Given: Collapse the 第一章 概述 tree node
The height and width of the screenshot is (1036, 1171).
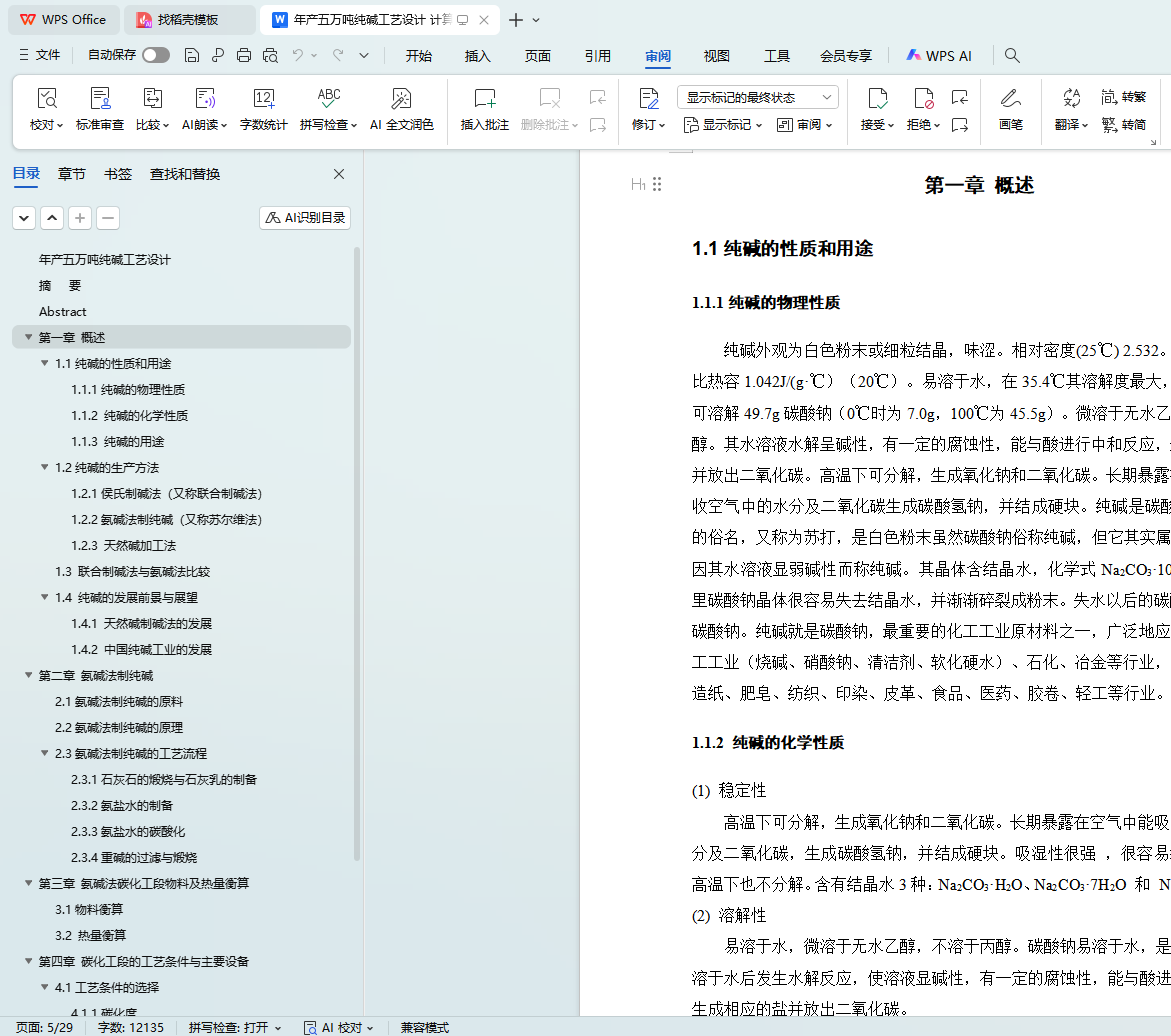Looking at the screenshot, I should click(x=28, y=338).
